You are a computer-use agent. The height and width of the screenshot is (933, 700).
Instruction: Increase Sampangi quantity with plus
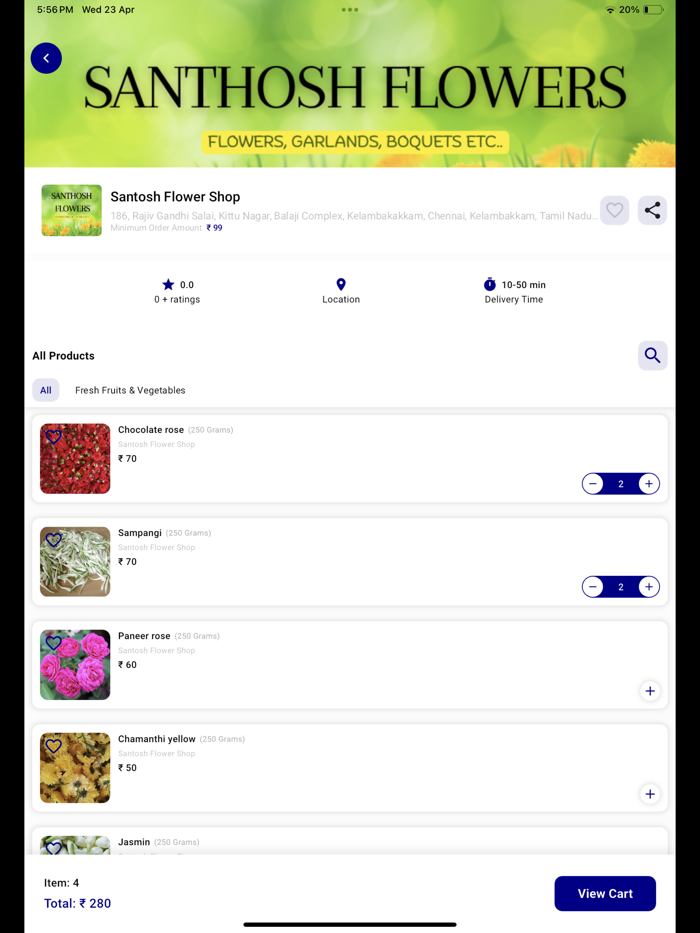click(x=649, y=587)
